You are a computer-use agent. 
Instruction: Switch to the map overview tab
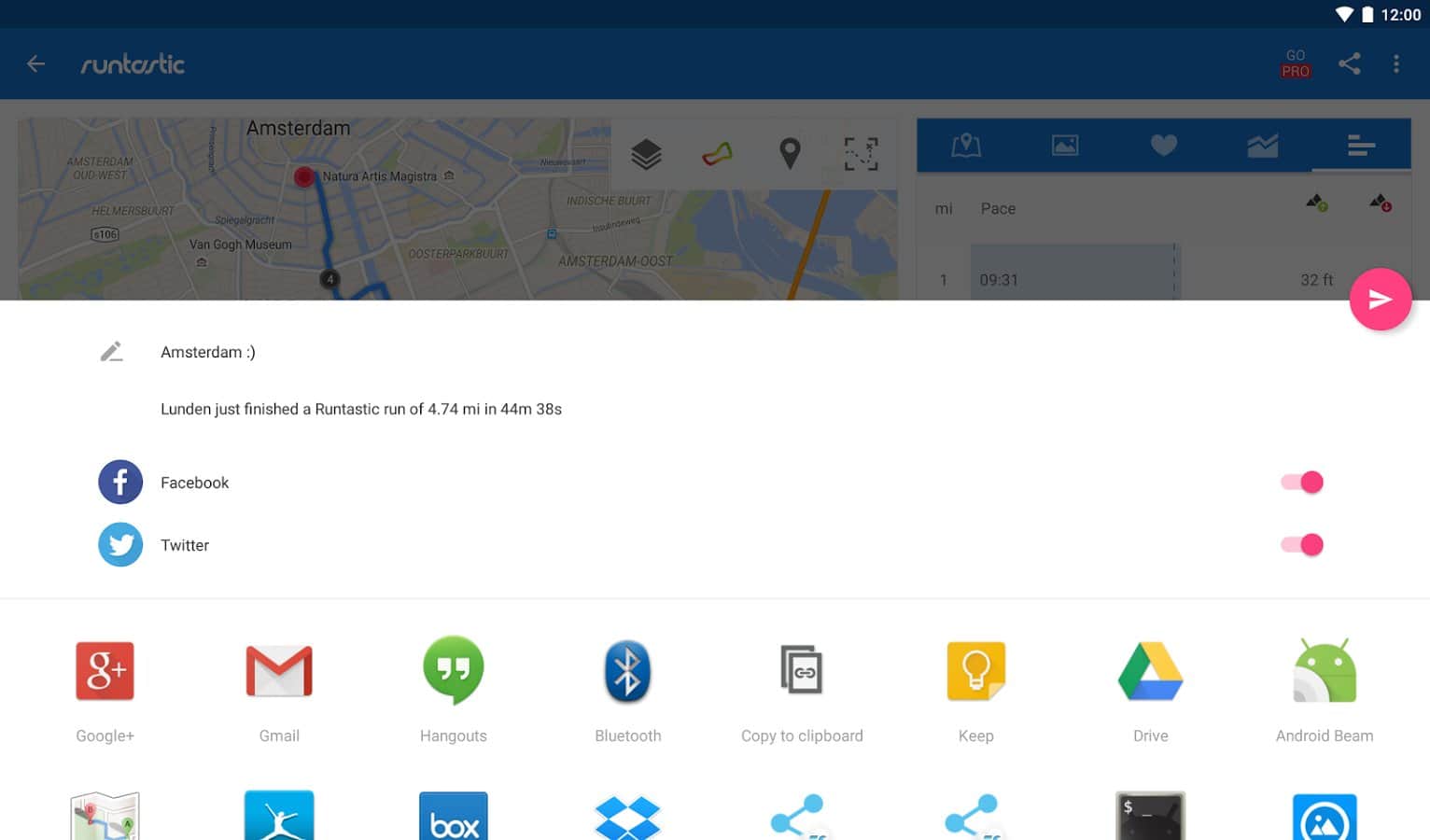coord(966,146)
